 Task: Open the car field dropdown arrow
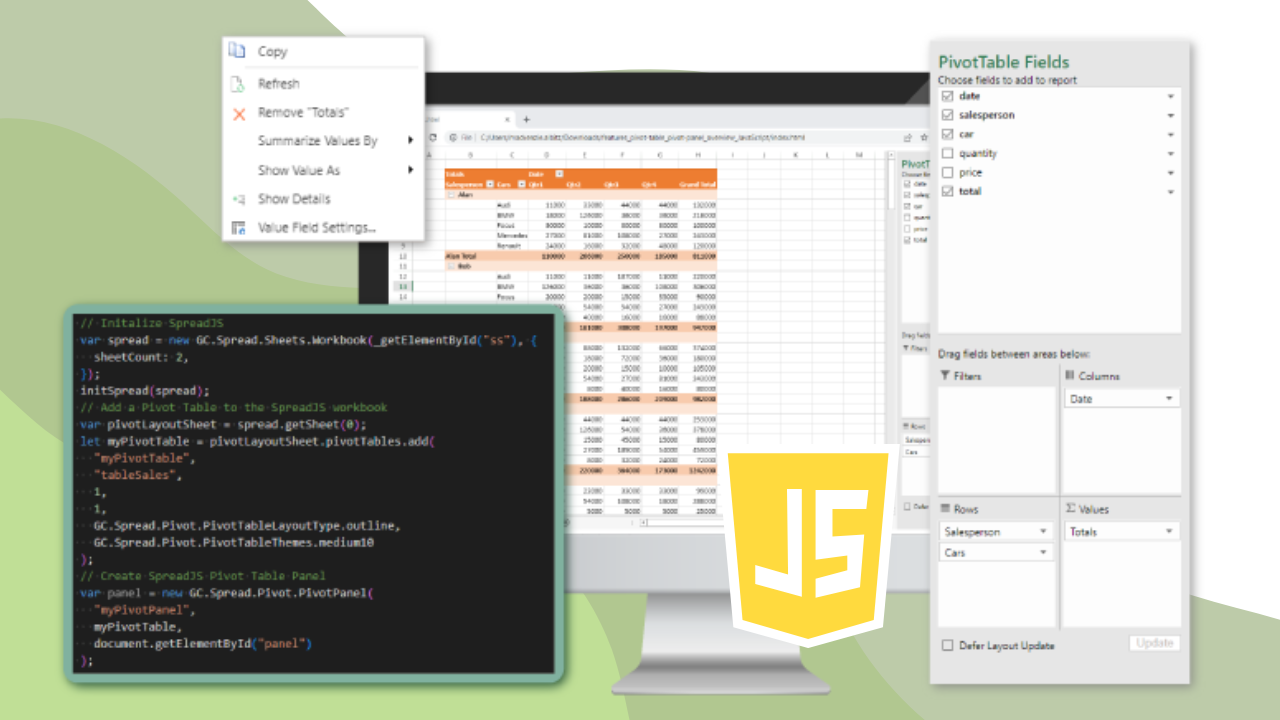pyautogui.click(x=1170, y=135)
